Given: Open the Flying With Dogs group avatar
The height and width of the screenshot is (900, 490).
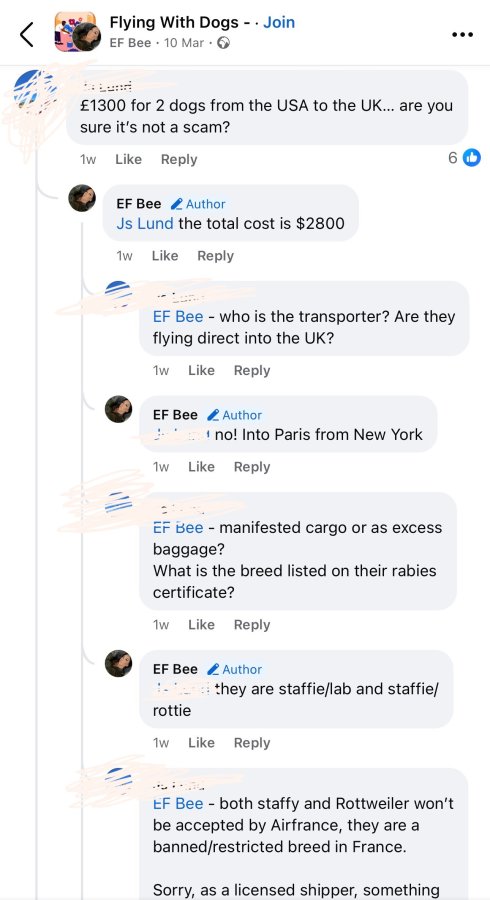Looking at the screenshot, I should click(x=75, y=30).
